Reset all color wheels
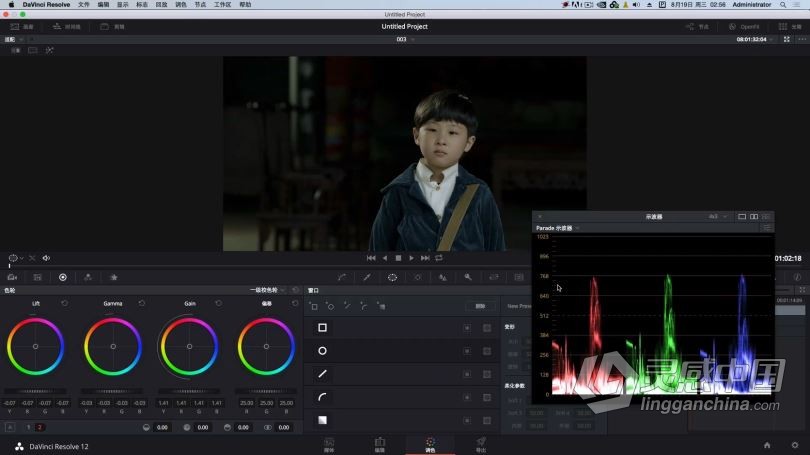 [295, 290]
